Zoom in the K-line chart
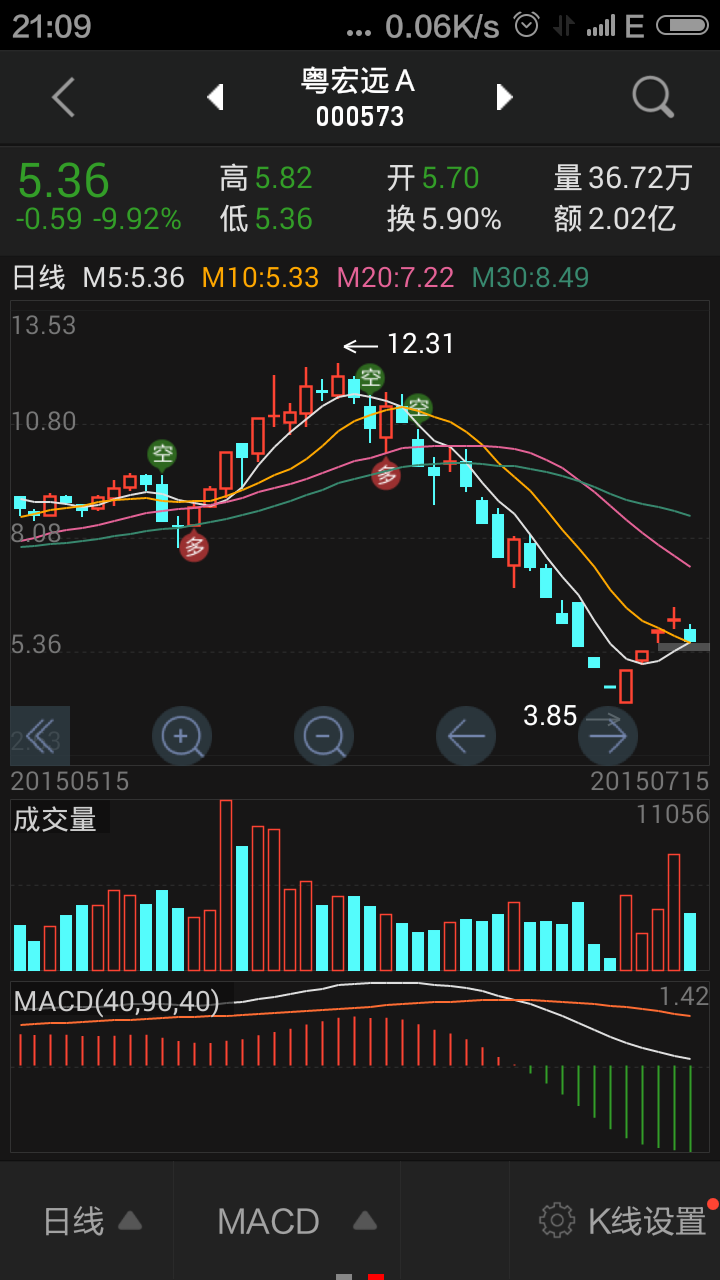This screenshot has height=1280, width=720. coord(182,737)
